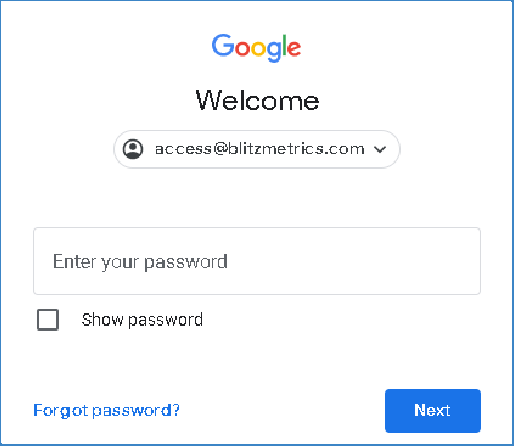
Task: Expand the account switcher chevron
Action: click(x=380, y=149)
